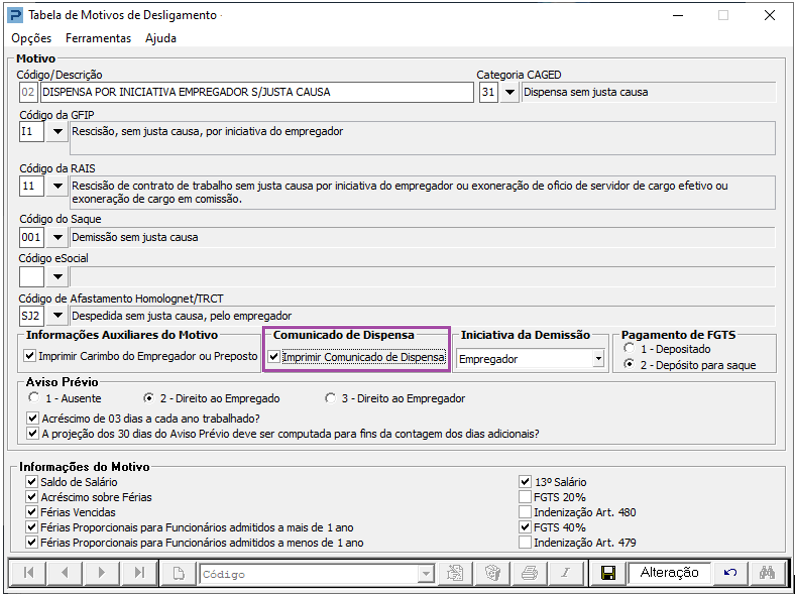This screenshot has height=598, width=797.
Task: Click the undo arrow icon
Action: click(x=730, y=573)
